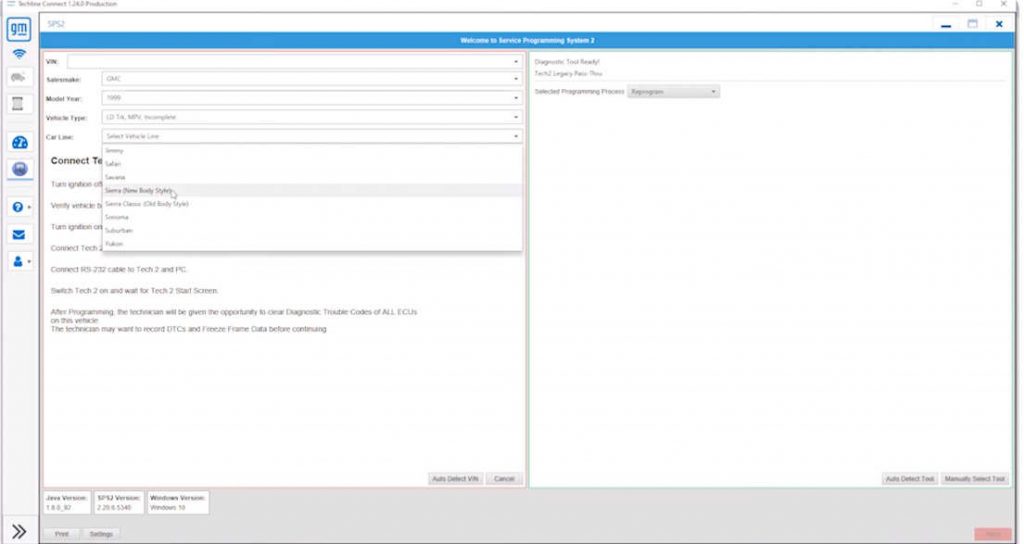
Task: Click the GM logo icon in sidebar
Action: click(19, 29)
